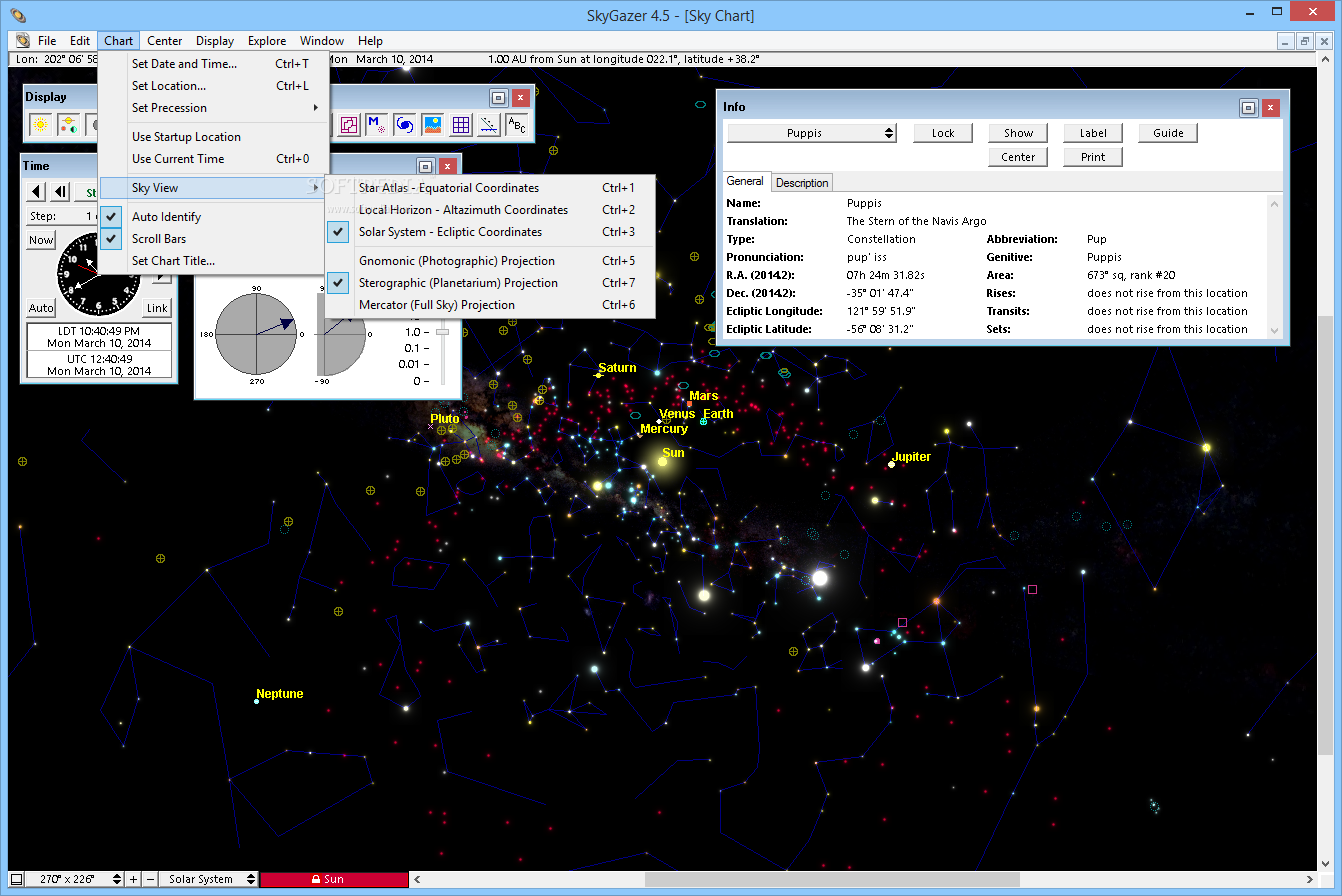
Task: Toggle the coordinate grid icon in Display panel
Action: coord(461,125)
